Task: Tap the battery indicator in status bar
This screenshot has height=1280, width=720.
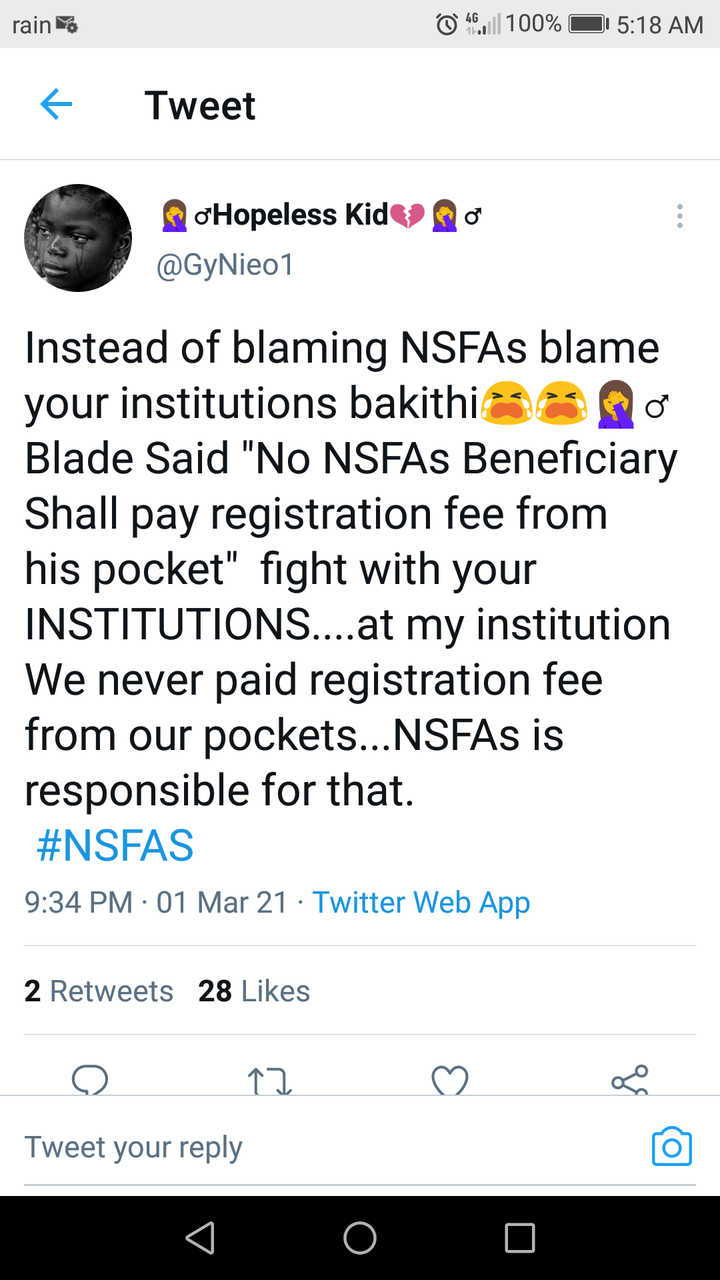Action: coord(588,24)
